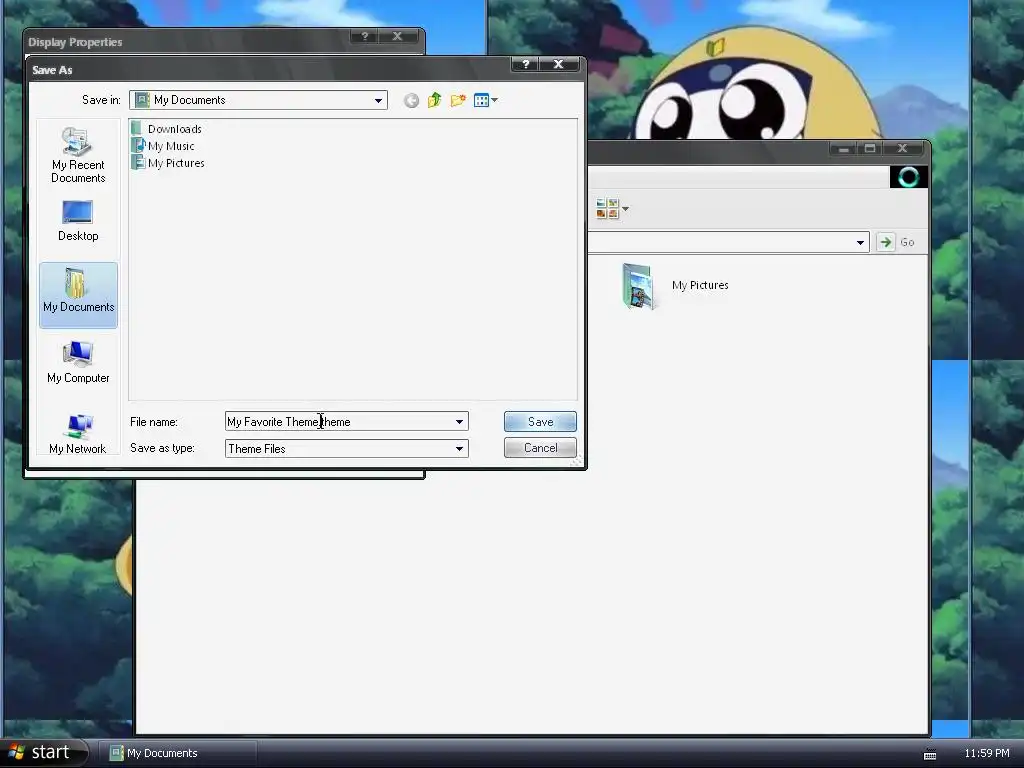Click the keyboard icon in system tray
The image size is (1024, 768).
pyautogui.click(x=930, y=754)
